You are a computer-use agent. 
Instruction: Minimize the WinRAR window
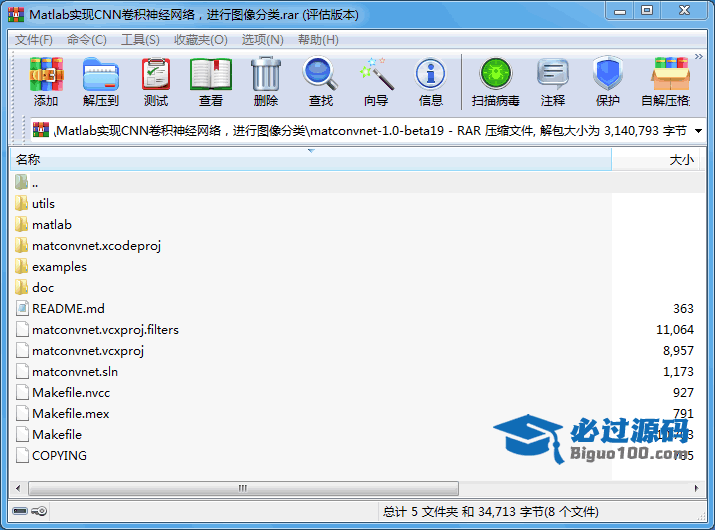click(620, 11)
